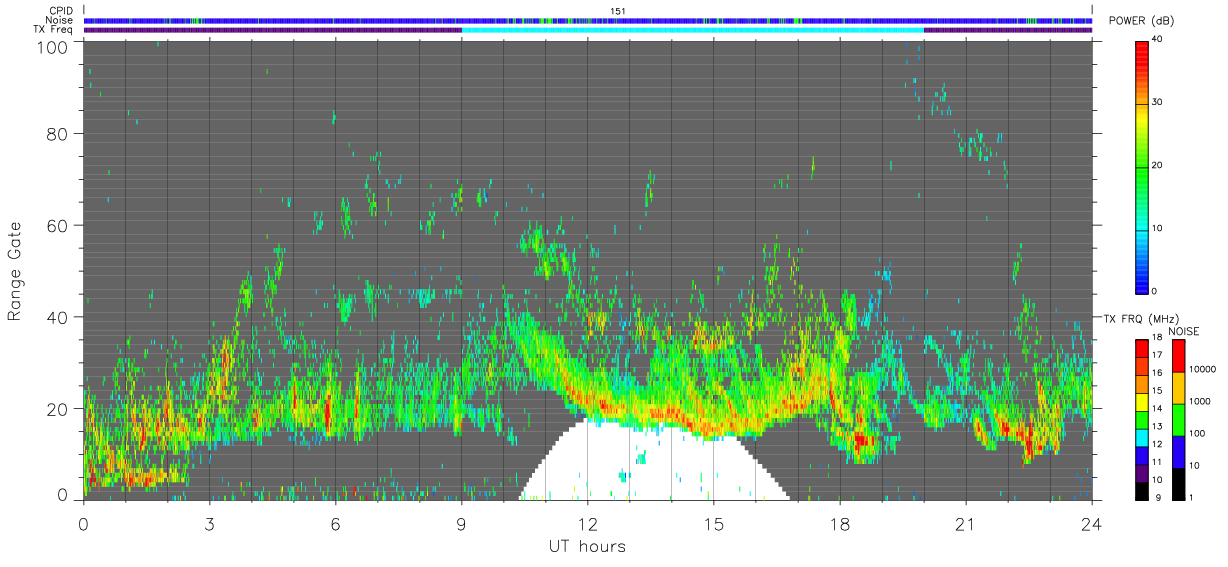Click the 40 tick on the Range Gate axis
This screenshot has width=1228, height=567.
[x=55, y=317]
